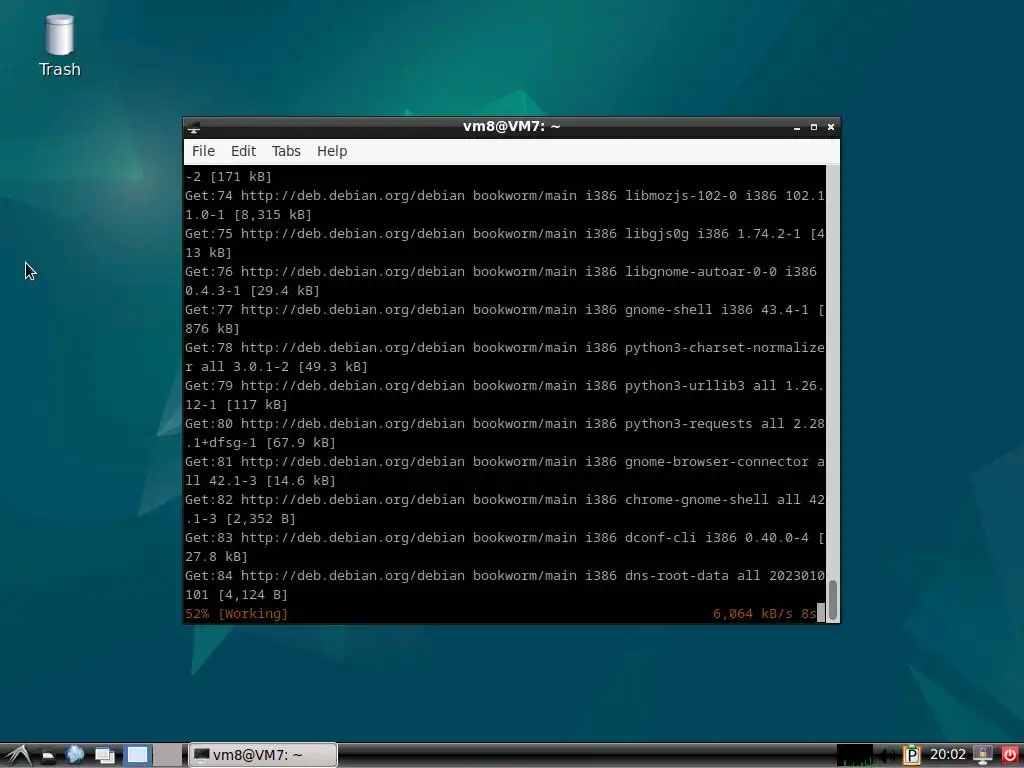This screenshot has height=768, width=1024.
Task: Click the Get:83 dconf-cli line
Action: pos(505,547)
